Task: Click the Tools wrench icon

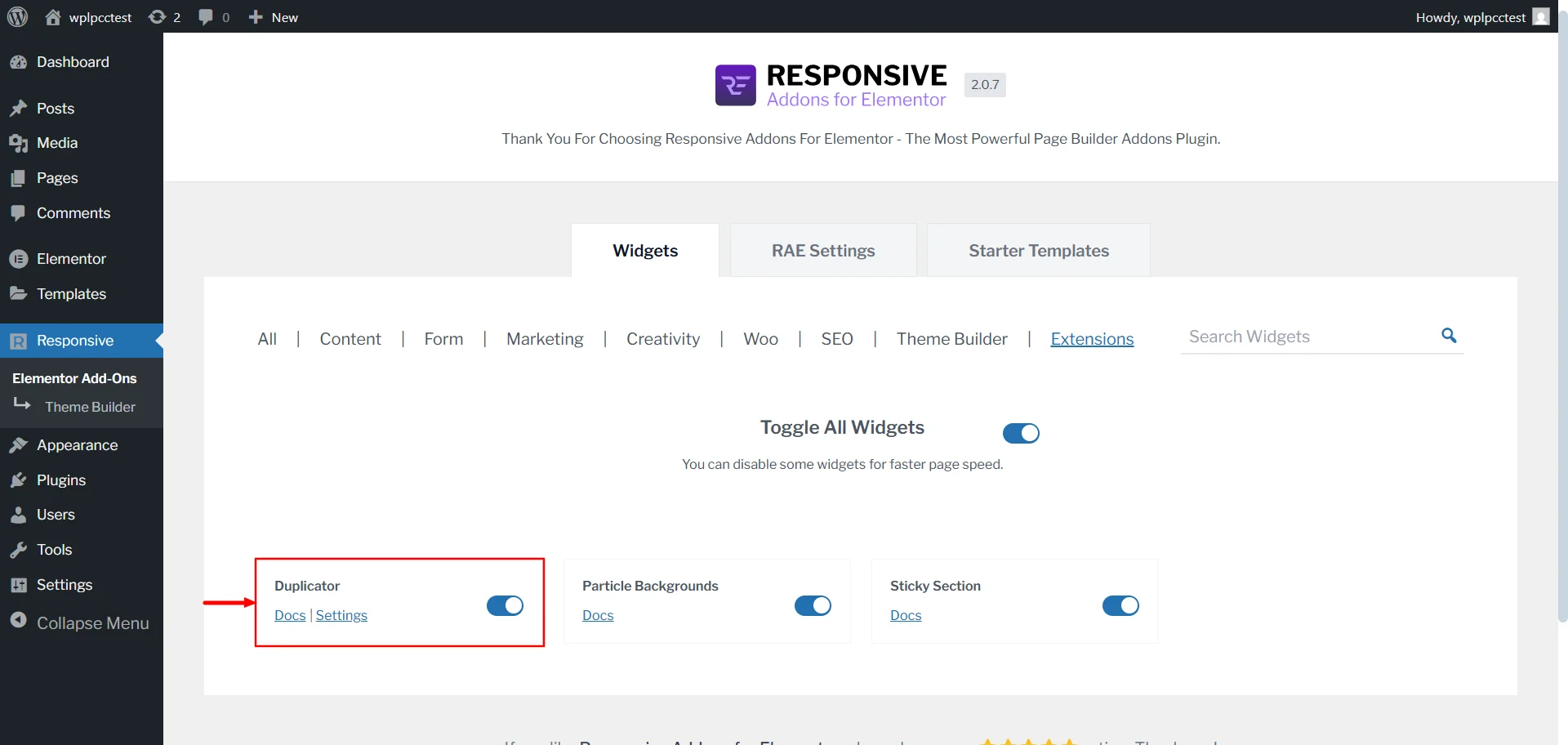Action: click(x=19, y=550)
